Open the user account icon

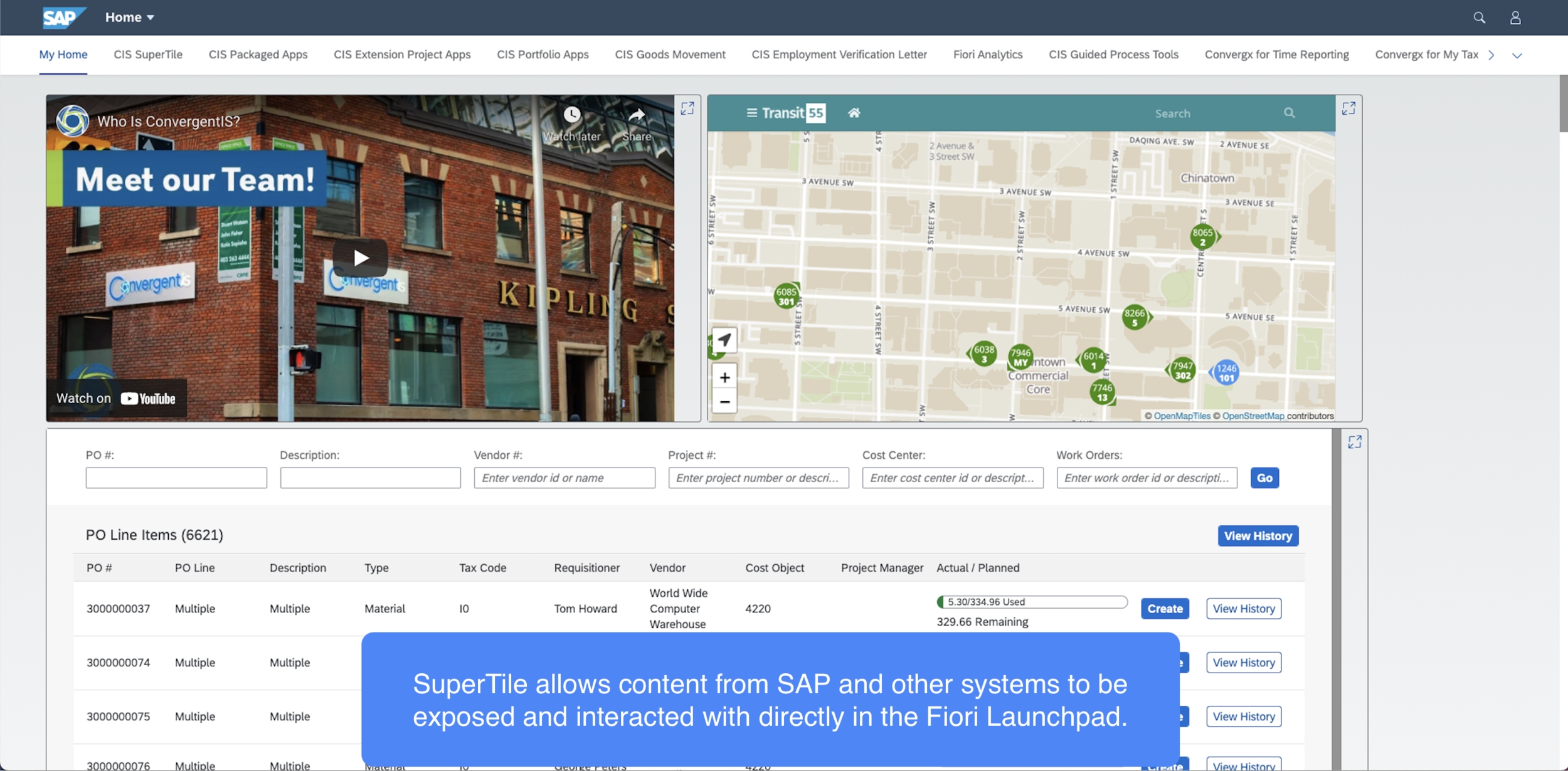(1515, 17)
